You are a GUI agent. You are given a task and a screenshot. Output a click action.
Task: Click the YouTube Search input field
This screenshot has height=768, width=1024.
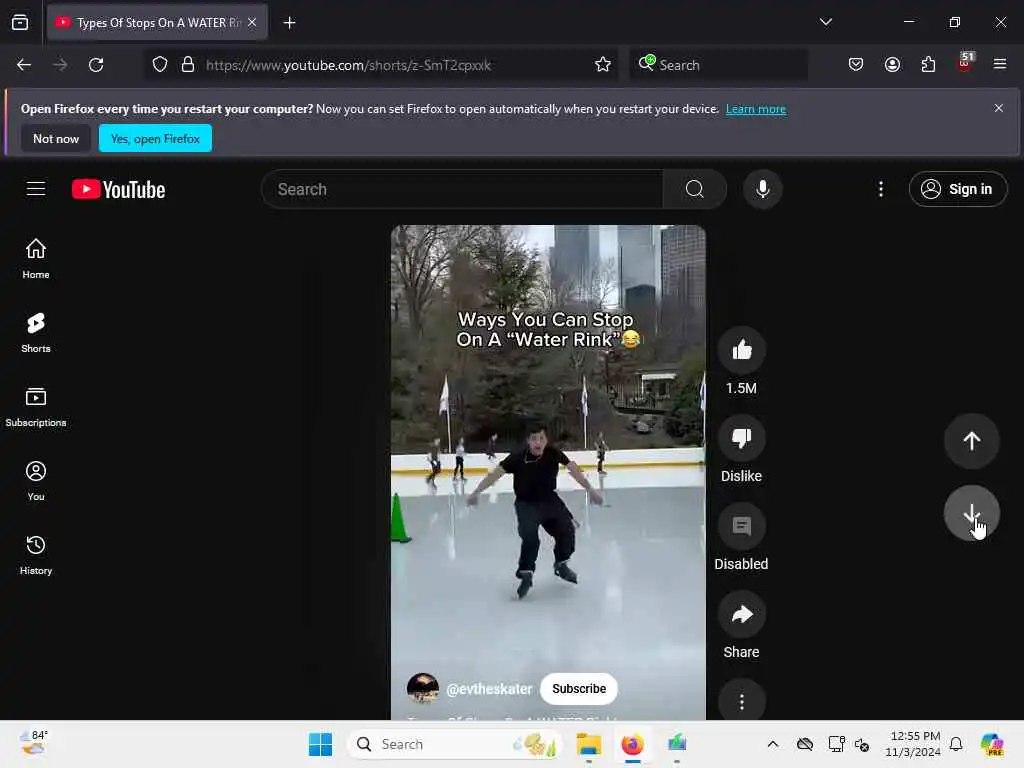point(462,189)
